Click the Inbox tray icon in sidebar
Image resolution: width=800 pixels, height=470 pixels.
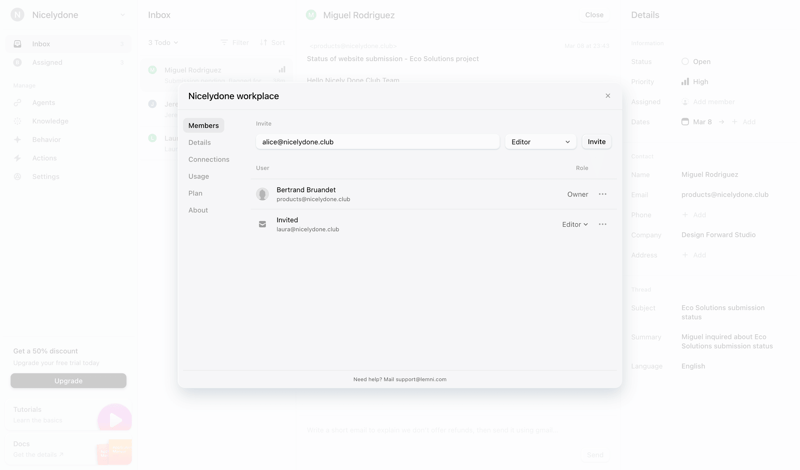17,44
